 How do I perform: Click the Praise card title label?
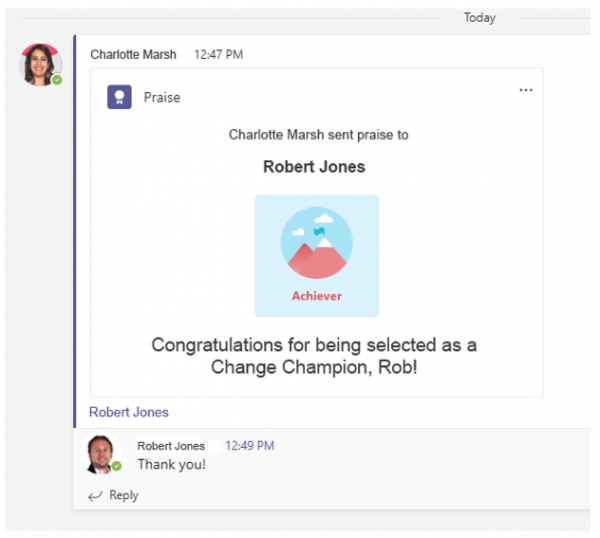point(162,98)
